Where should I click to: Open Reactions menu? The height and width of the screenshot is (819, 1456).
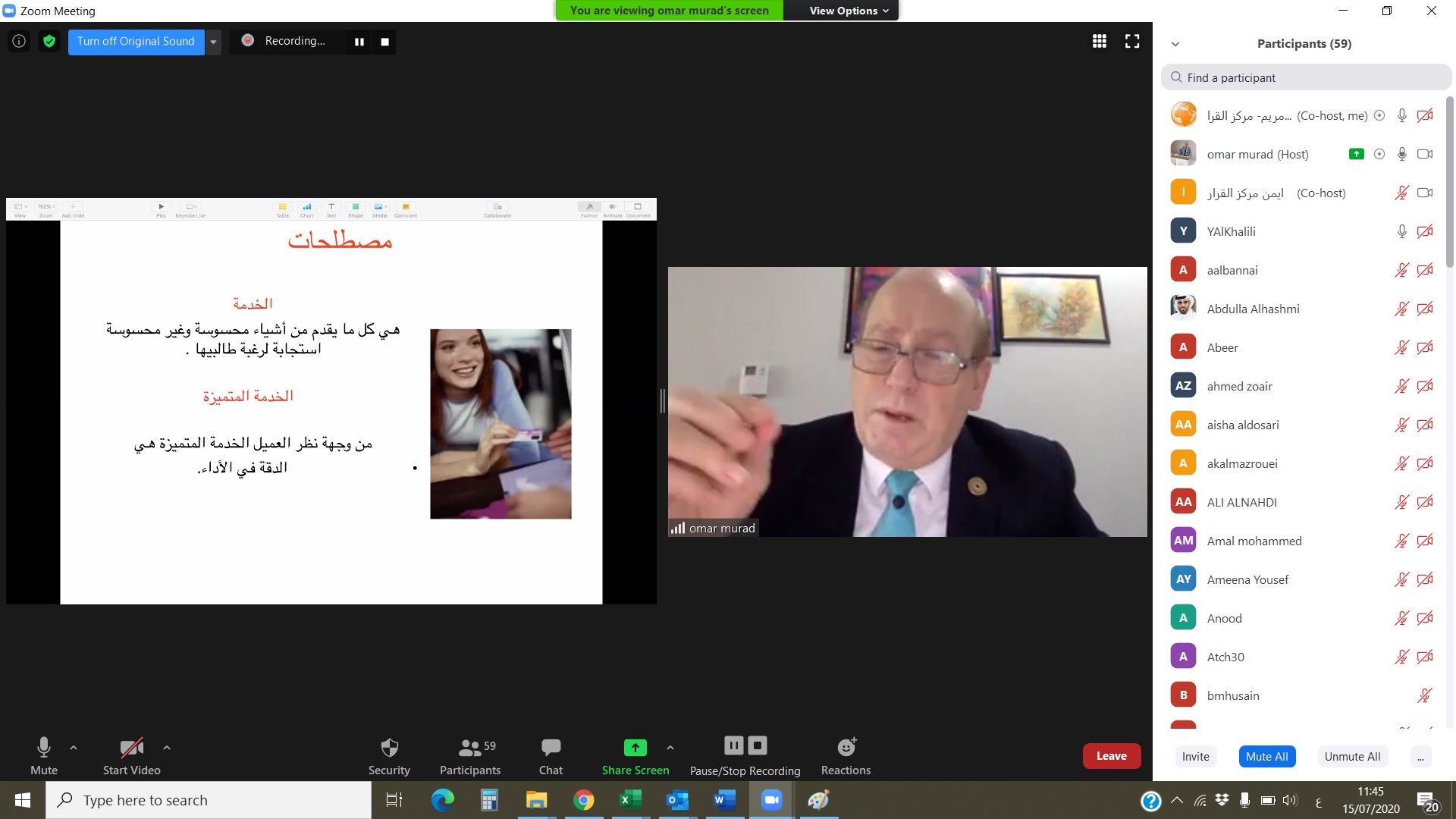846,756
